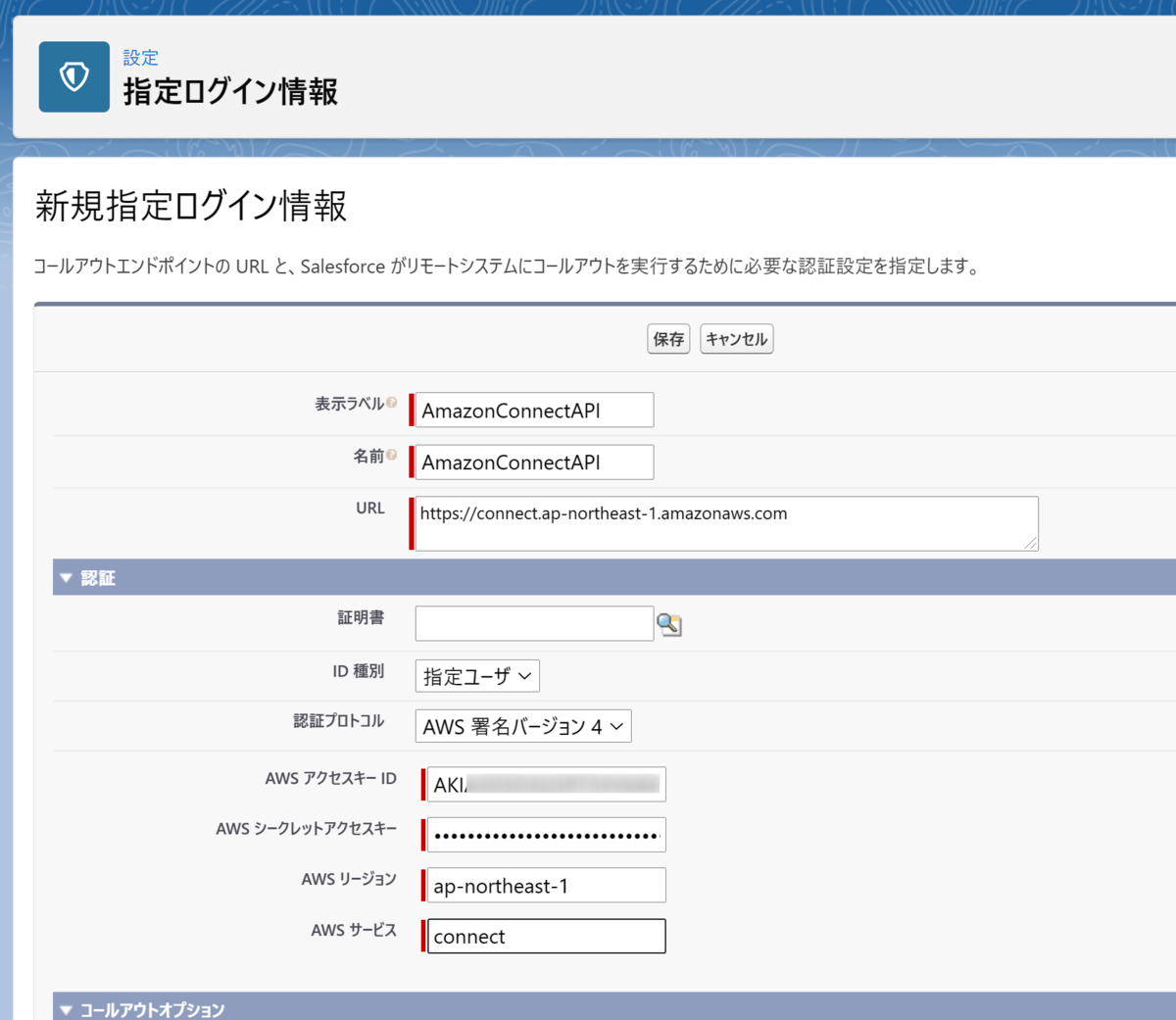This screenshot has height=1020, width=1176.
Task: Click the ID 種別 label
Action: pyautogui.click(x=358, y=671)
